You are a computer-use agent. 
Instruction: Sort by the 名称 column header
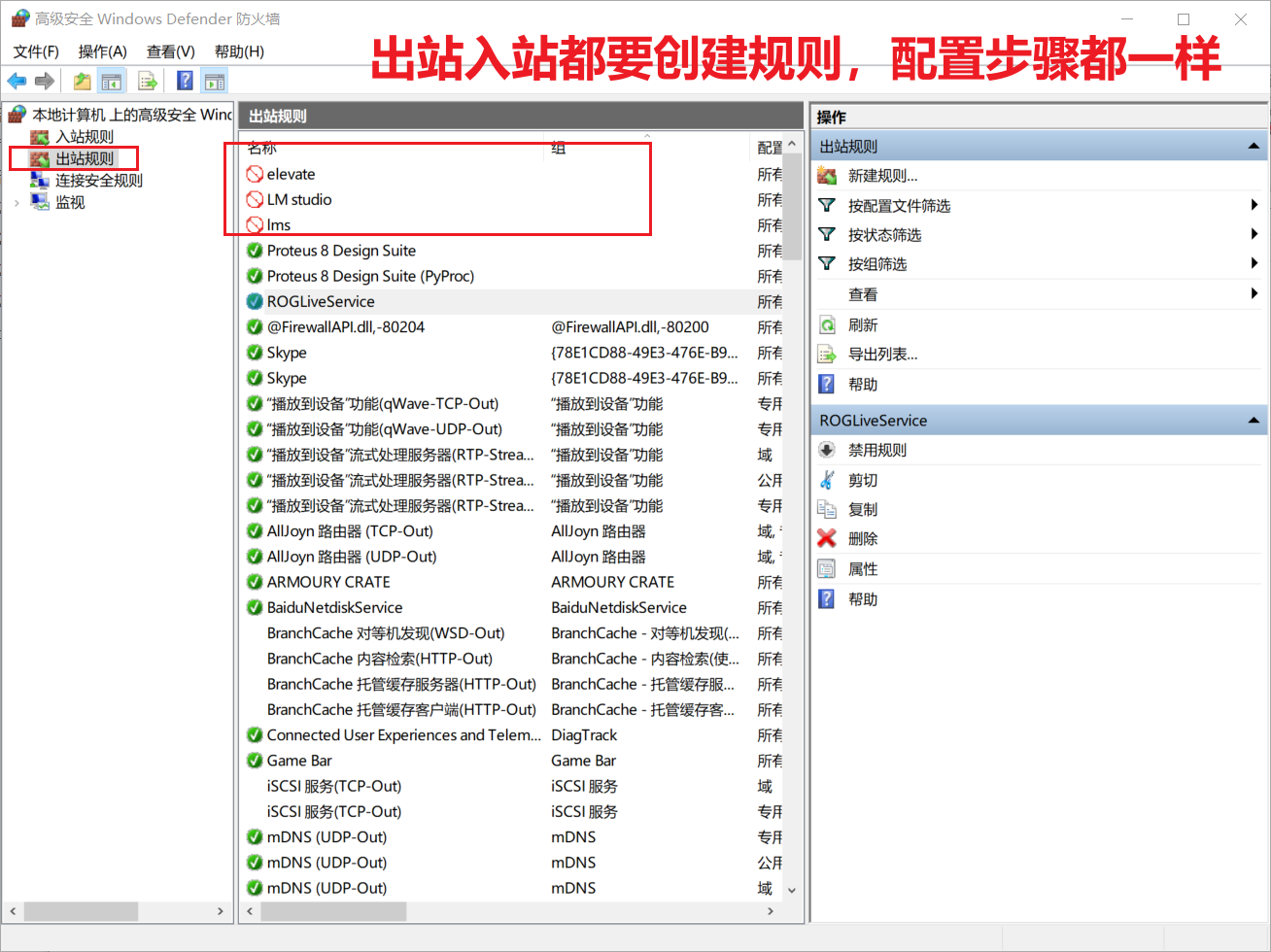click(x=393, y=147)
